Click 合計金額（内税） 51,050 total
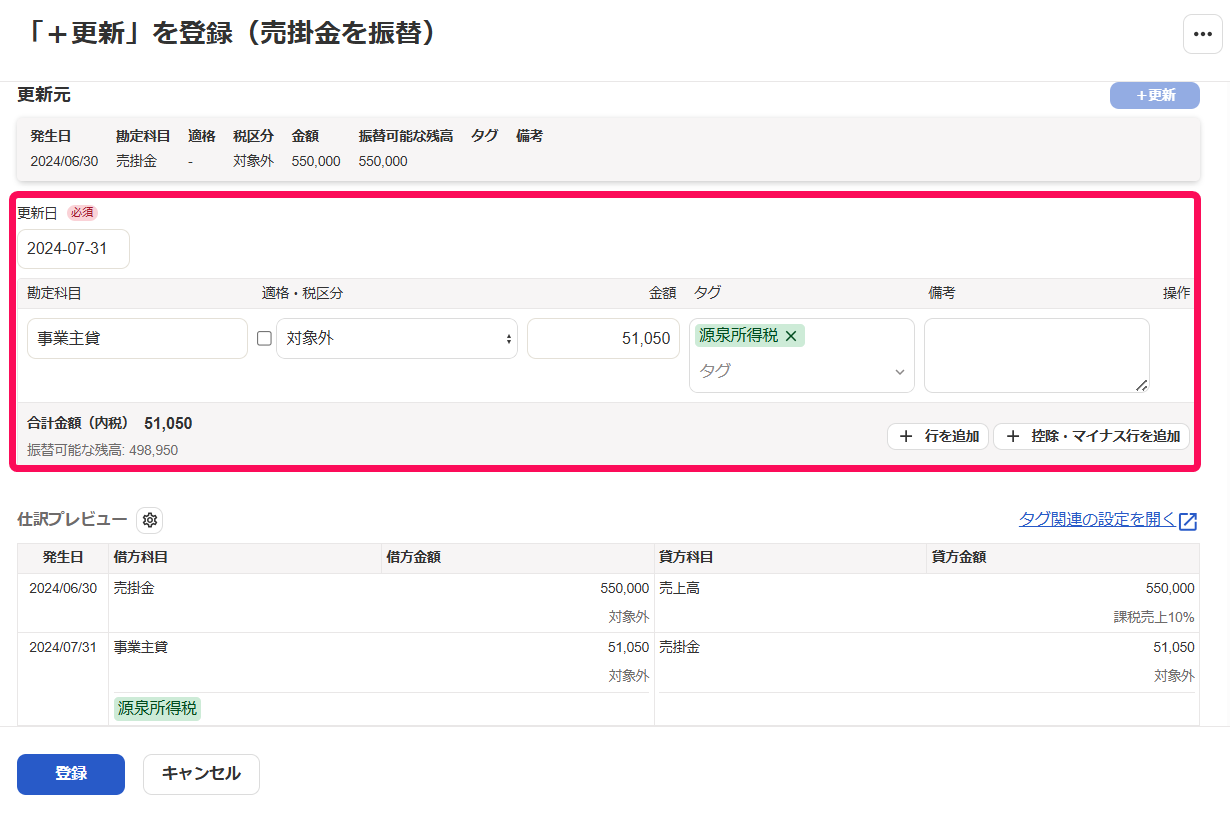Viewport: 1230px width, 813px height. point(110,424)
